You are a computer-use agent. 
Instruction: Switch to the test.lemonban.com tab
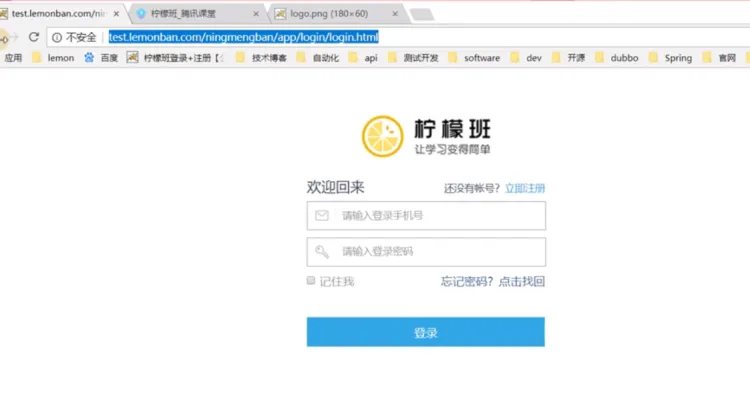pos(58,14)
